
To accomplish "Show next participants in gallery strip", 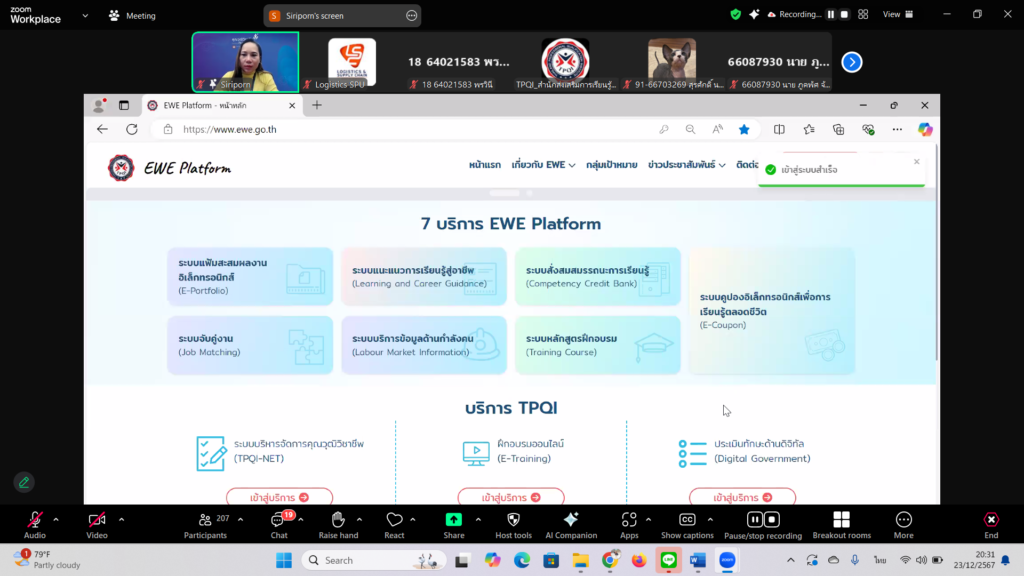I will click(x=852, y=62).
